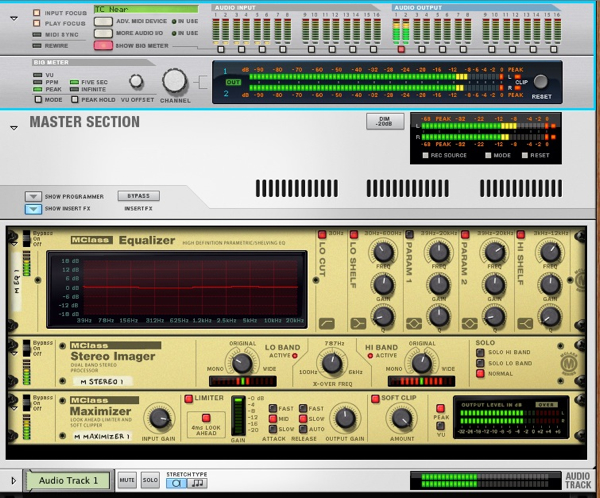Select SLOW attack on Maximizer
600x498 pixels.
tap(273, 429)
